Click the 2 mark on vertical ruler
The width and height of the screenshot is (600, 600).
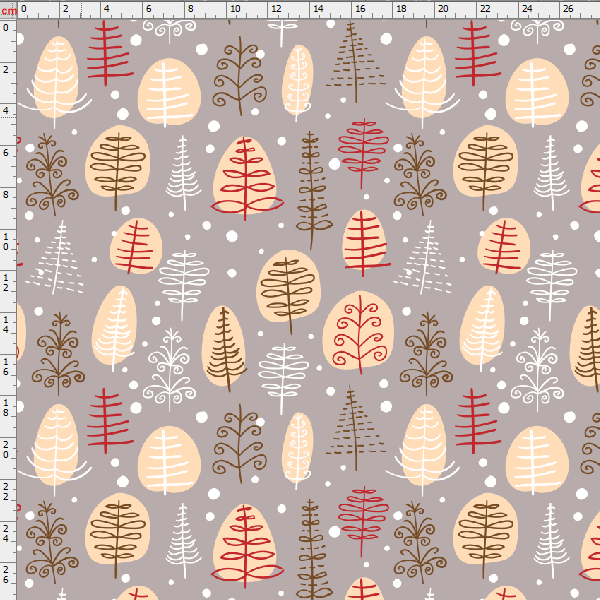6,70
